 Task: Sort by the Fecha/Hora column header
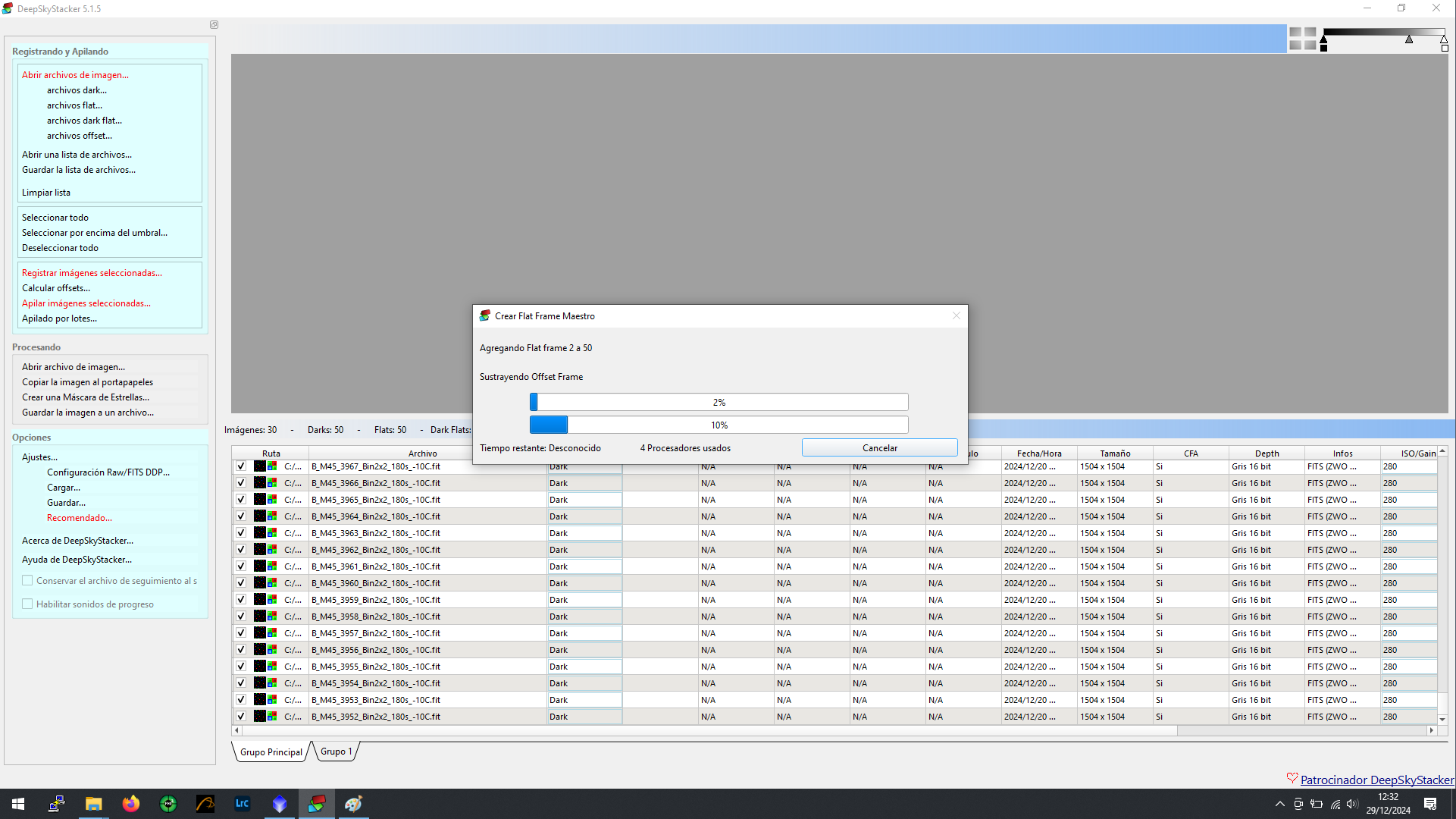1039,453
